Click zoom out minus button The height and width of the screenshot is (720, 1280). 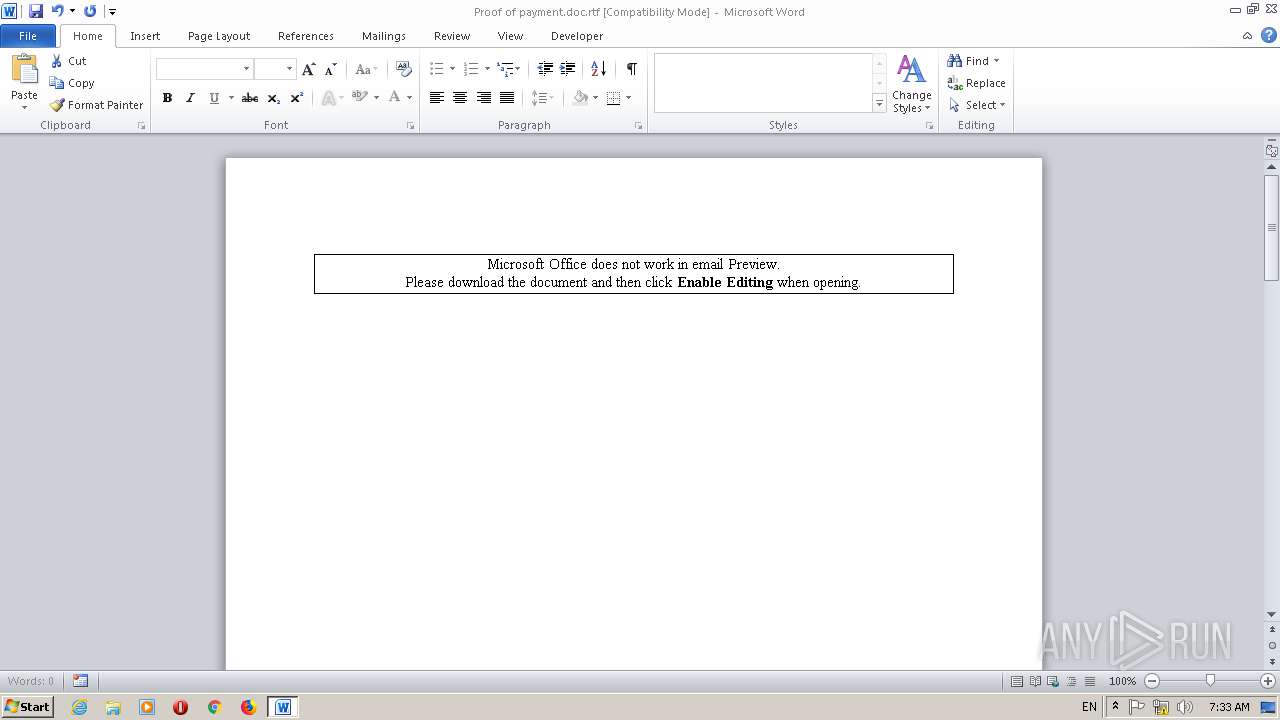click(x=1152, y=681)
